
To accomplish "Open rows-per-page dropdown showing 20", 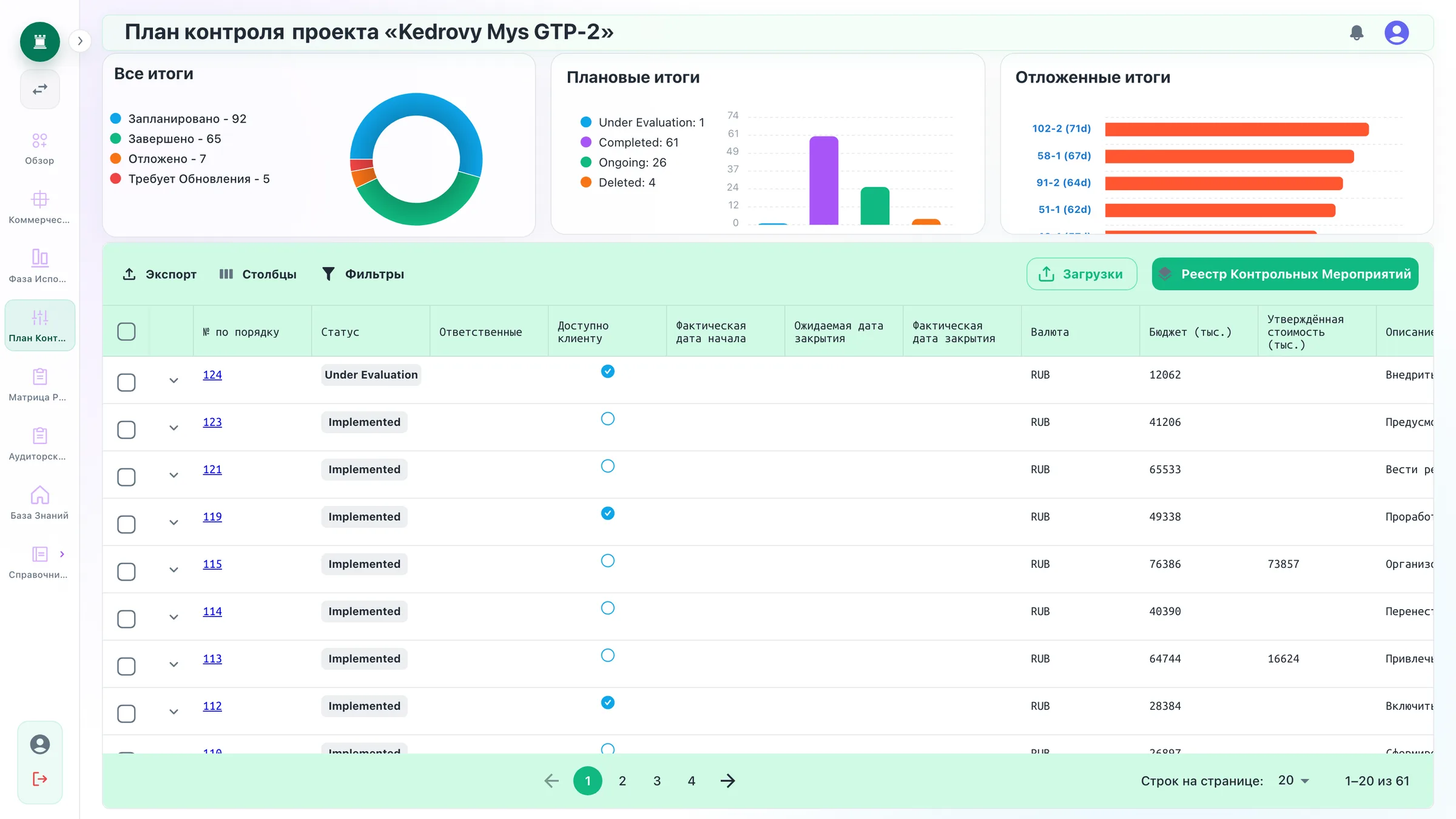I will tap(1293, 781).
